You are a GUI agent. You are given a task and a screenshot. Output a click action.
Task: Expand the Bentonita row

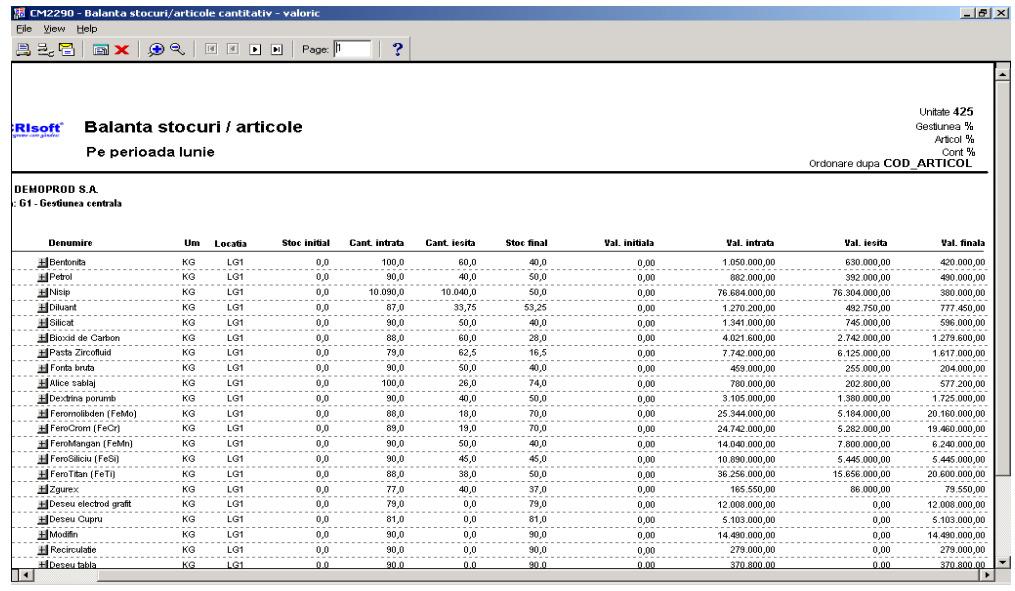43,262
